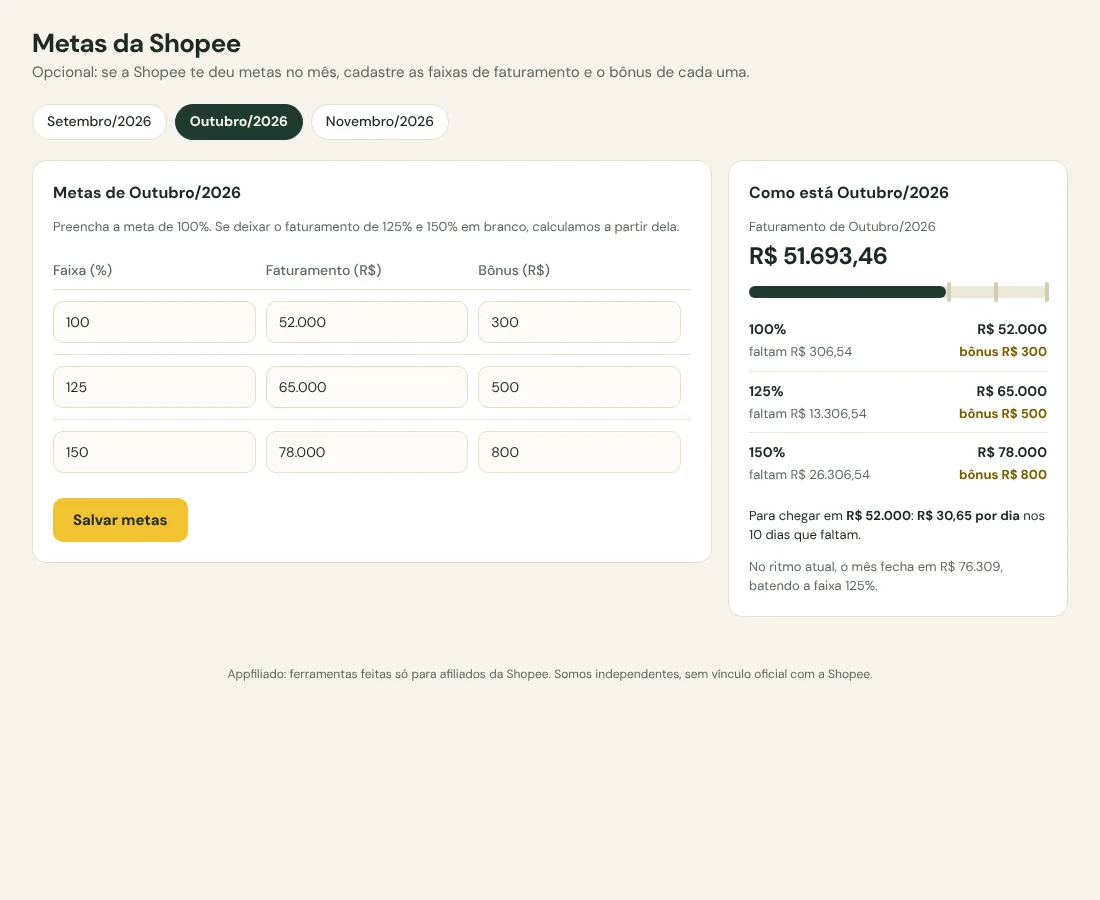Click the Faturamento de Outubro/2026 label
The width and height of the screenshot is (1100, 900).
click(x=843, y=227)
